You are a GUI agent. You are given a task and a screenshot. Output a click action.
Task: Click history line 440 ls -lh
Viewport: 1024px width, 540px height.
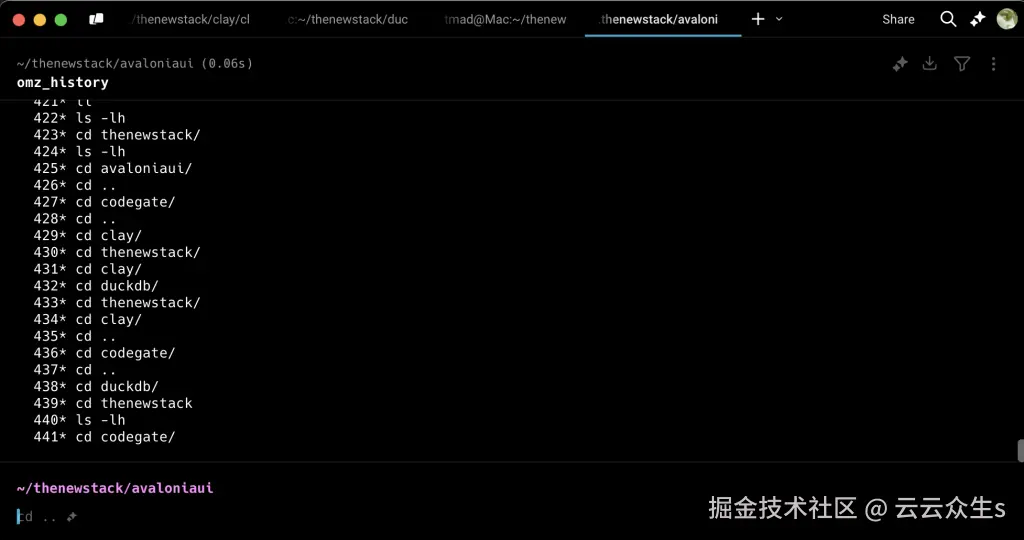tap(79, 420)
